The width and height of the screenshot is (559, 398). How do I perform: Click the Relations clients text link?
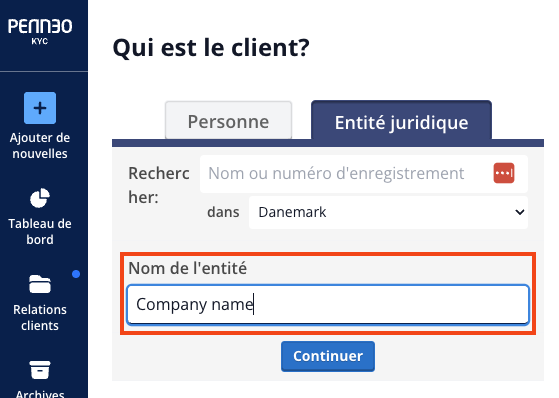point(40,317)
